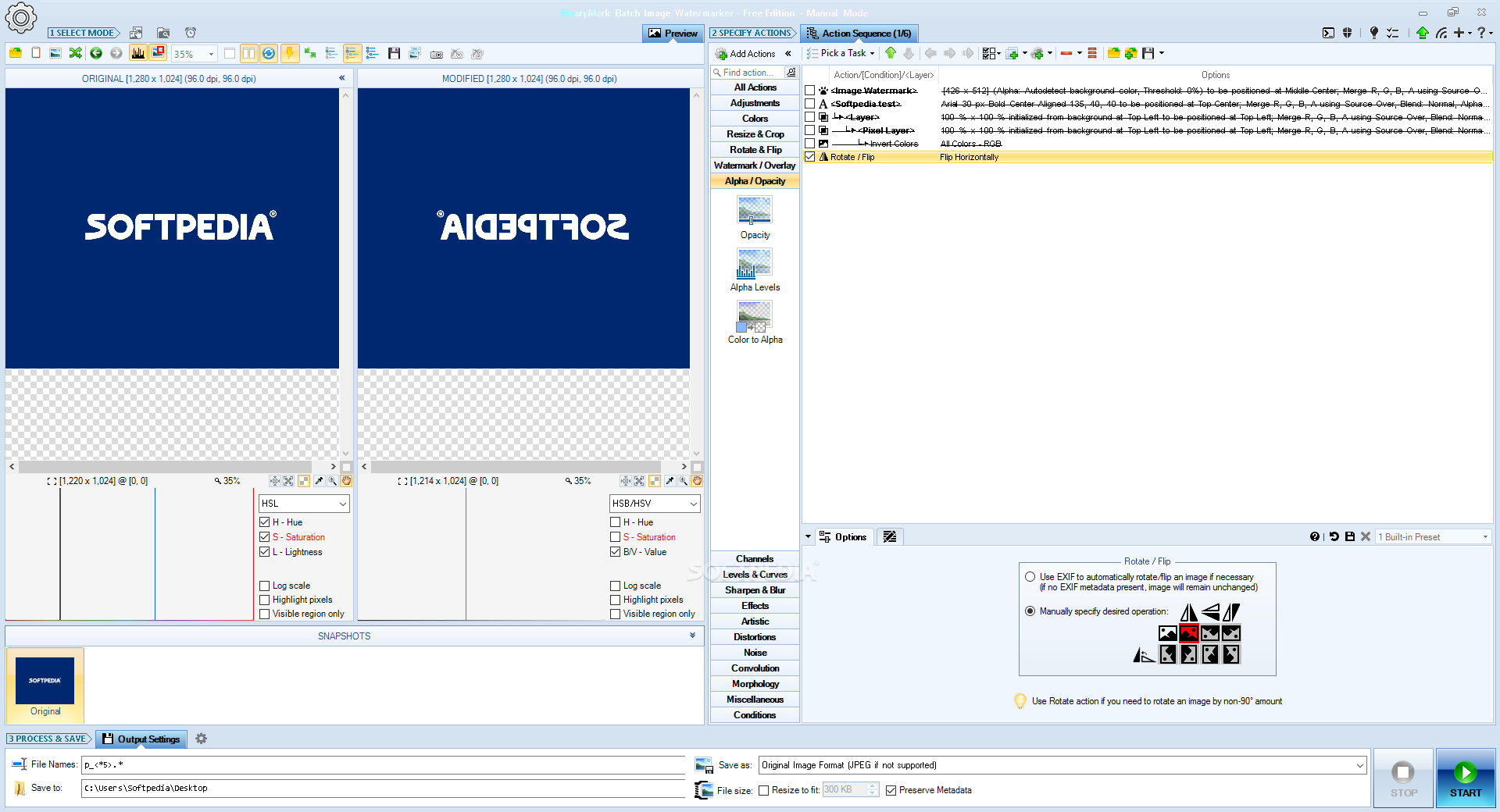1500x812 pixels.
Task: Click the camera snapshot icon
Action: point(437,54)
